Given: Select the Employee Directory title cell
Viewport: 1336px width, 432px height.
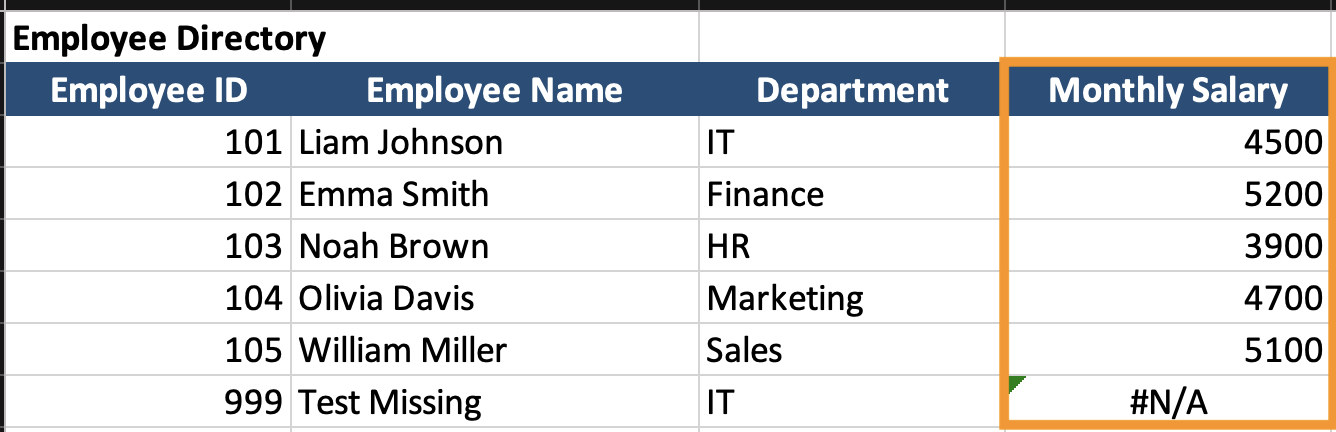Looking at the screenshot, I should (170, 39).
